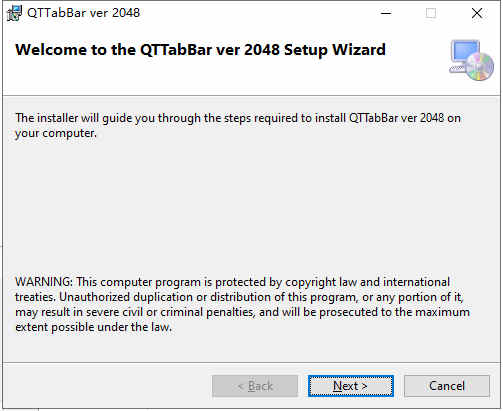The width and height of the screenshot is (503, 411).
Task: Click 'extent possible under the law.' line
Action: tap(94, 327)
